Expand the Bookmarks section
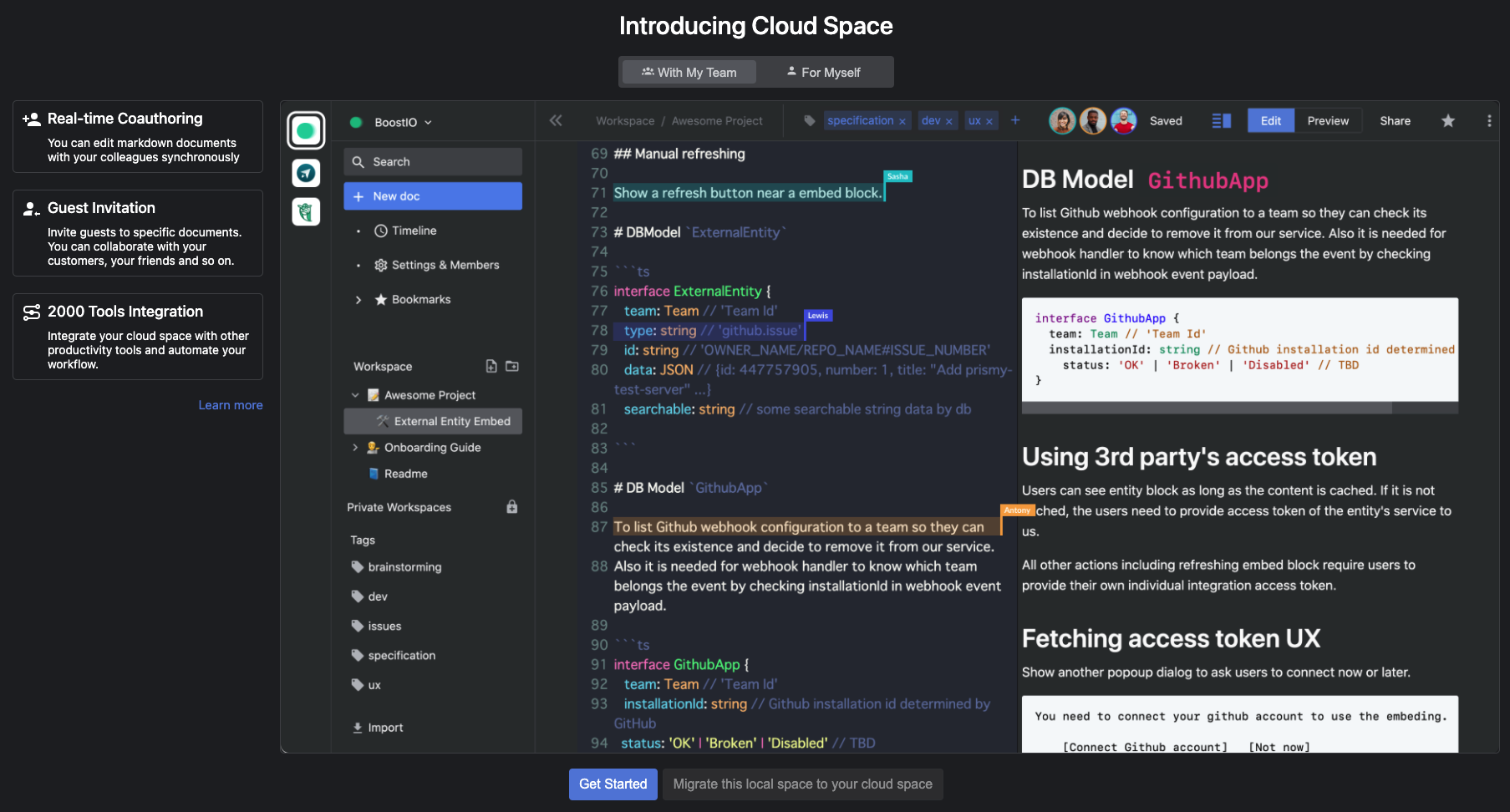Screen dimensions: 1510x812 click(358, 300)
